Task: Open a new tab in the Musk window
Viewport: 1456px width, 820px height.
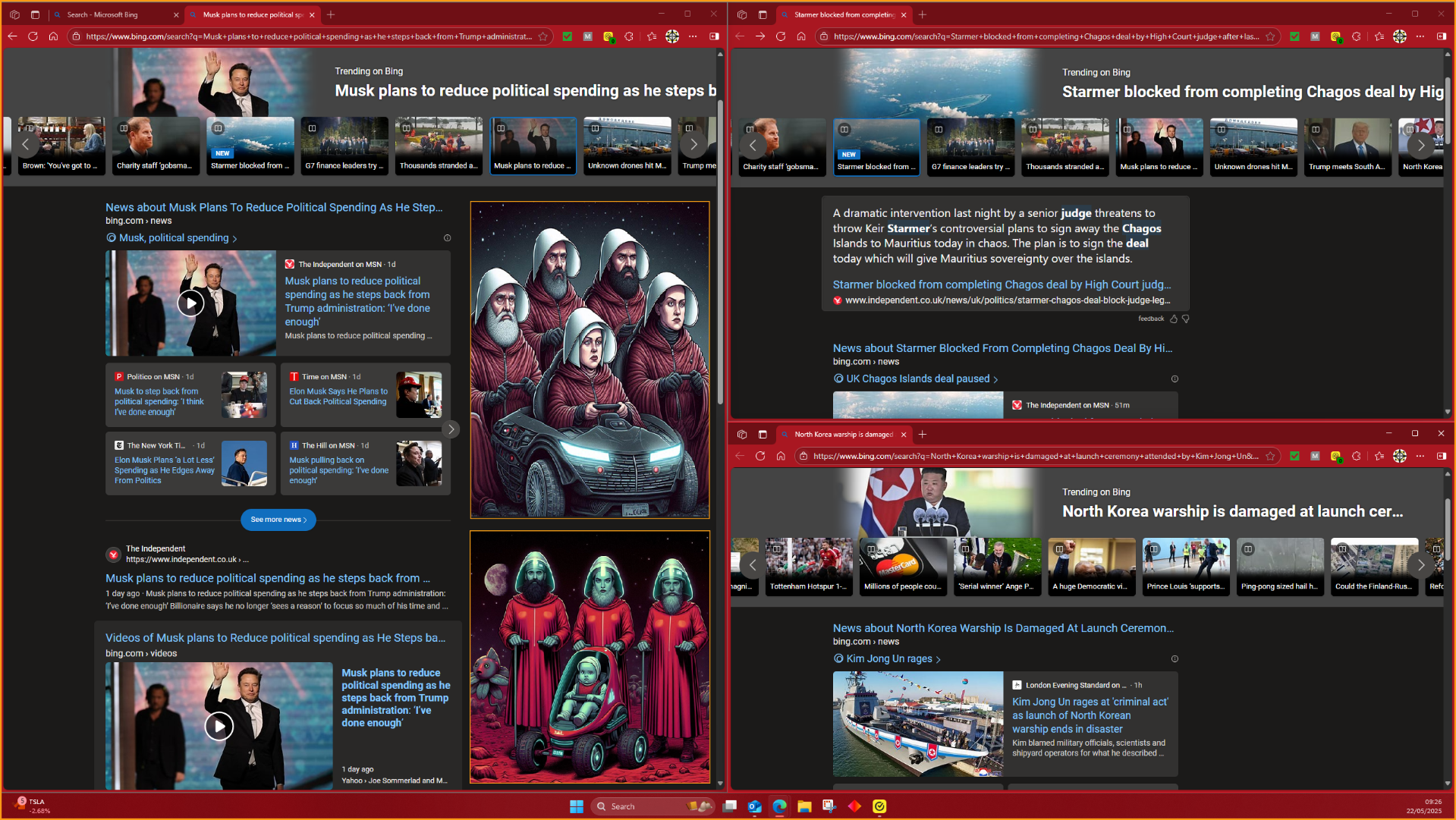Action: [331, 14]
